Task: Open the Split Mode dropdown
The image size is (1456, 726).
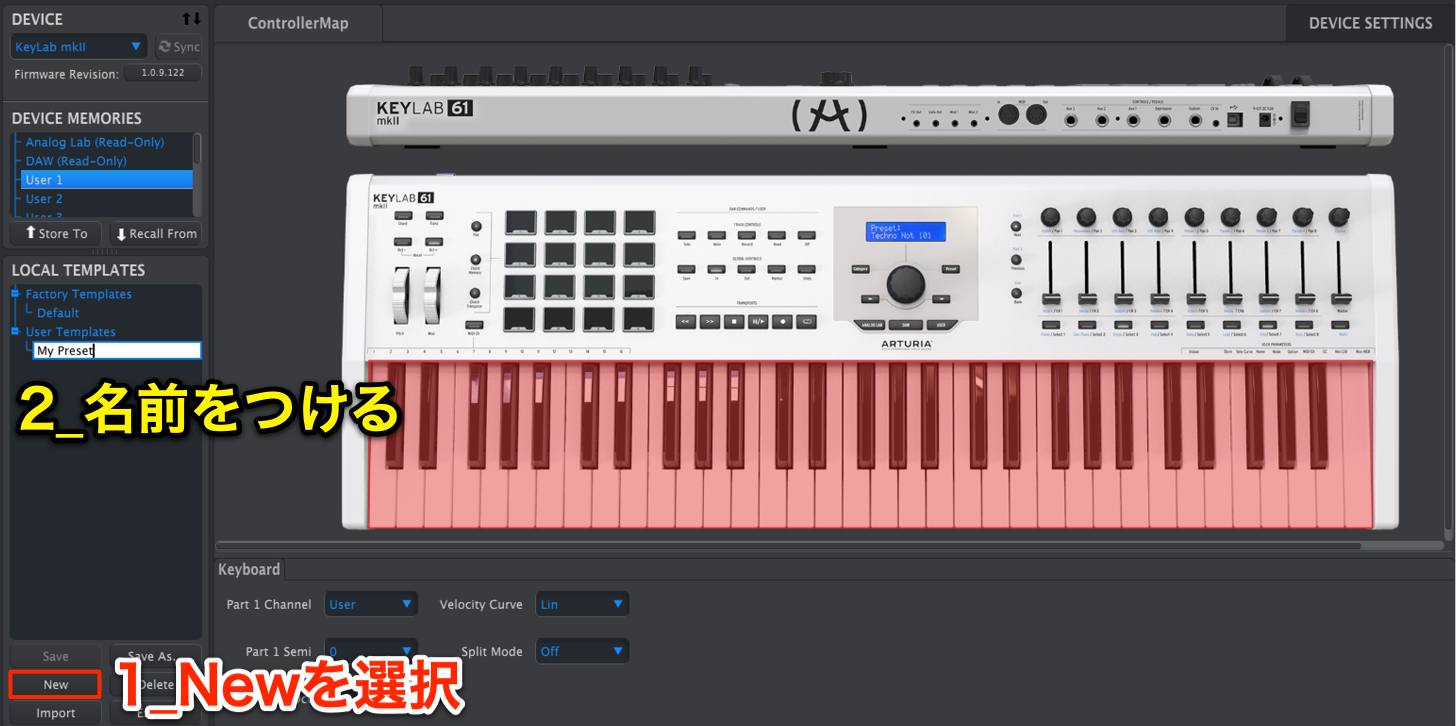Action: coord(582,651)
